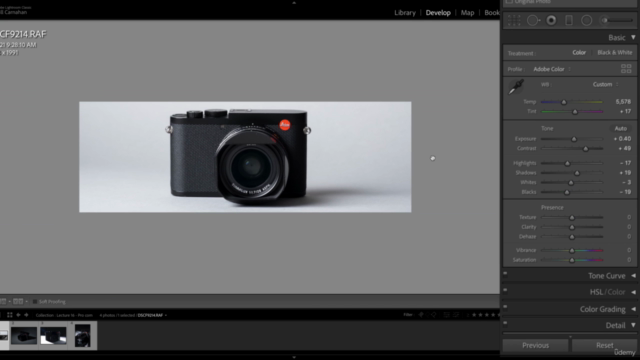Click the Whites slider handle
This screenshot has width=640, height=360.
tap(571, 182)
